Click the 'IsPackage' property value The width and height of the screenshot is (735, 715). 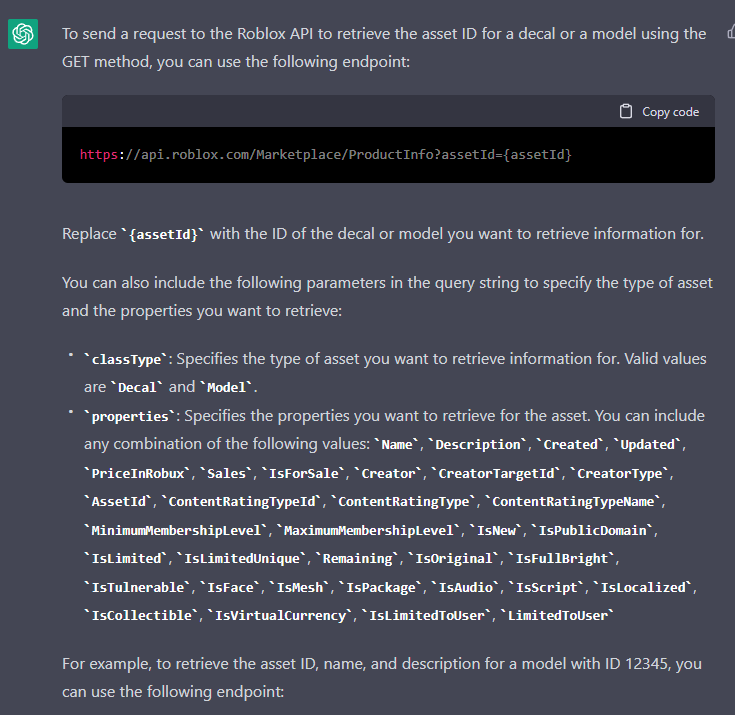381,588
